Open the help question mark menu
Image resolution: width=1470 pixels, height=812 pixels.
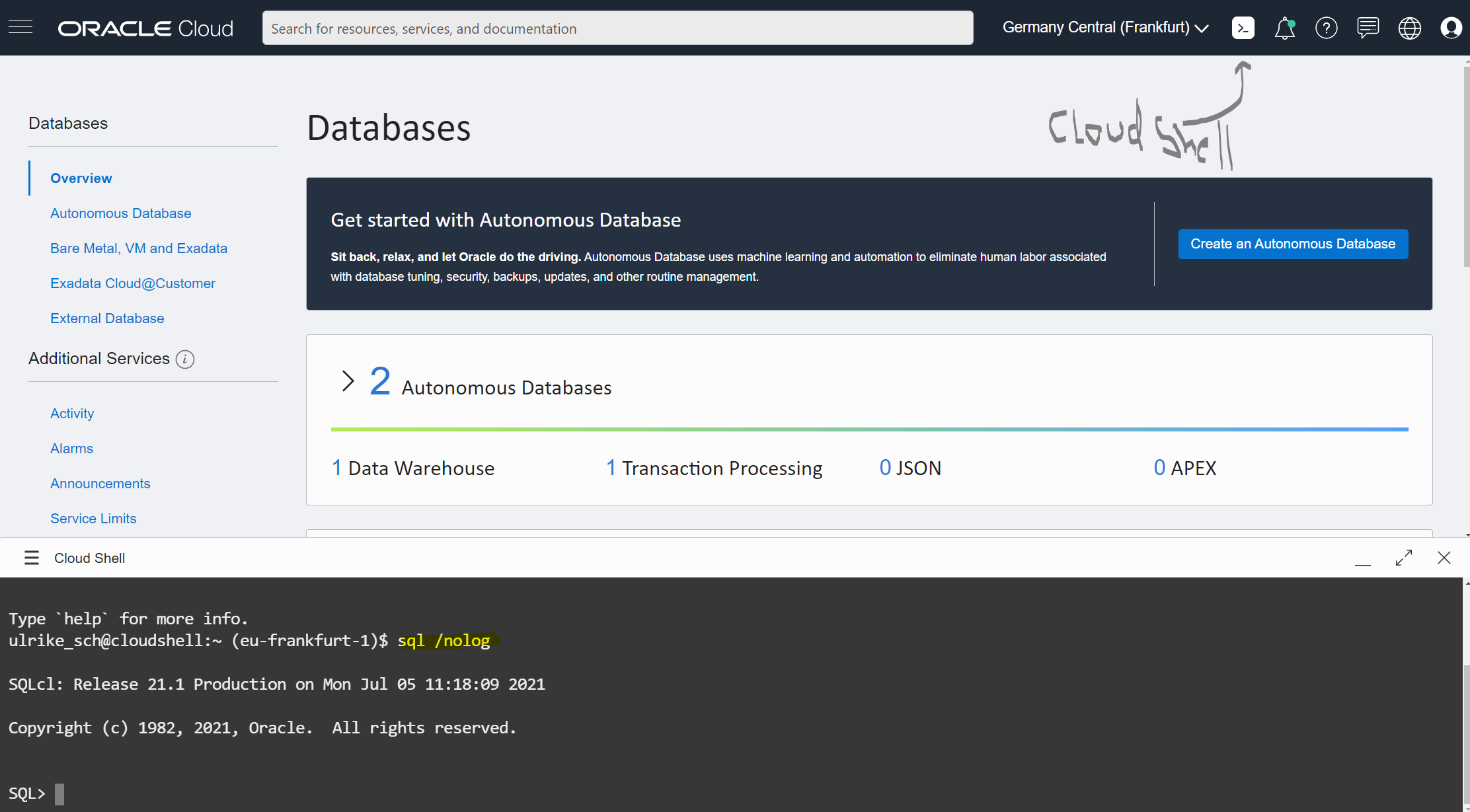[1326, 28]
